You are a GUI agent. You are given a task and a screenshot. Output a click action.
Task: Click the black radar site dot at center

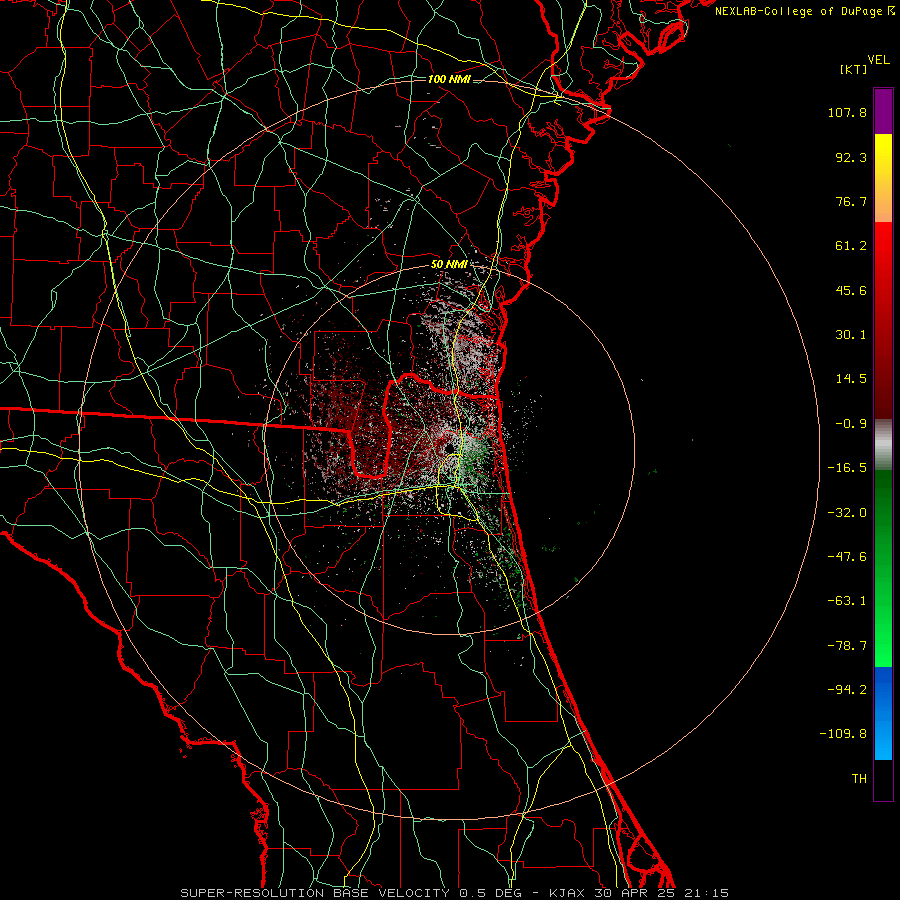coord(449,448)
